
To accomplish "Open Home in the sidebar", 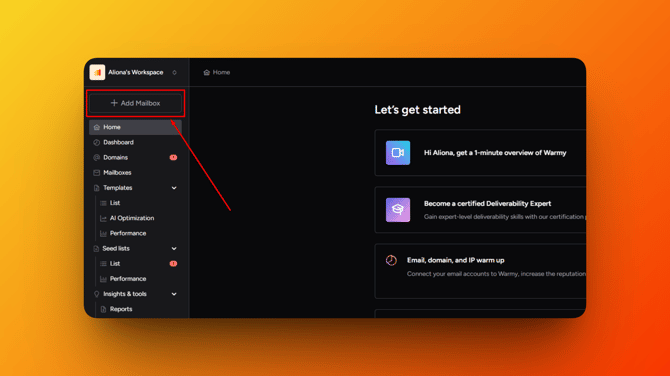I will [x=135, y=127].
